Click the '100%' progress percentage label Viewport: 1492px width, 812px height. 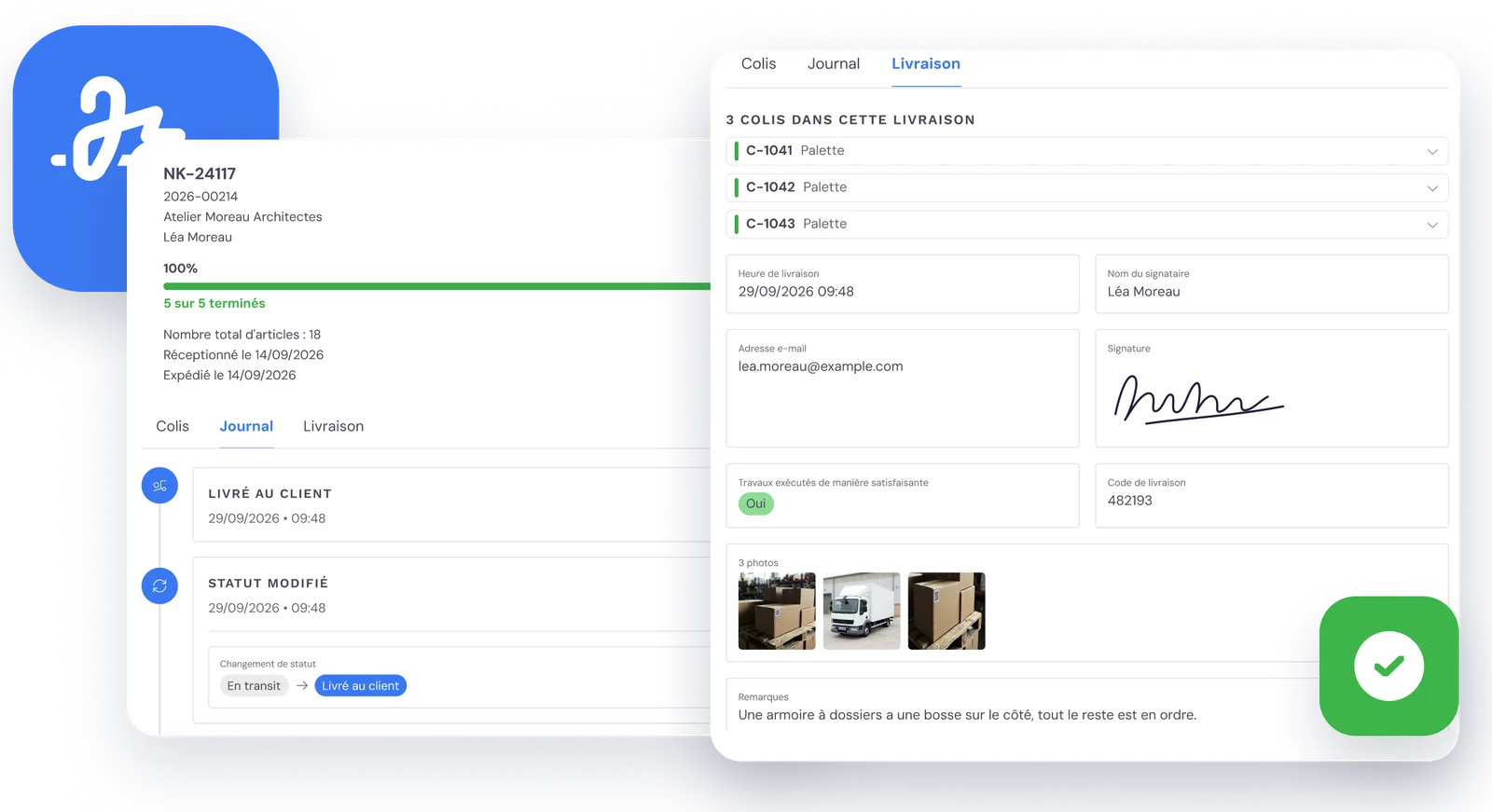180,268
